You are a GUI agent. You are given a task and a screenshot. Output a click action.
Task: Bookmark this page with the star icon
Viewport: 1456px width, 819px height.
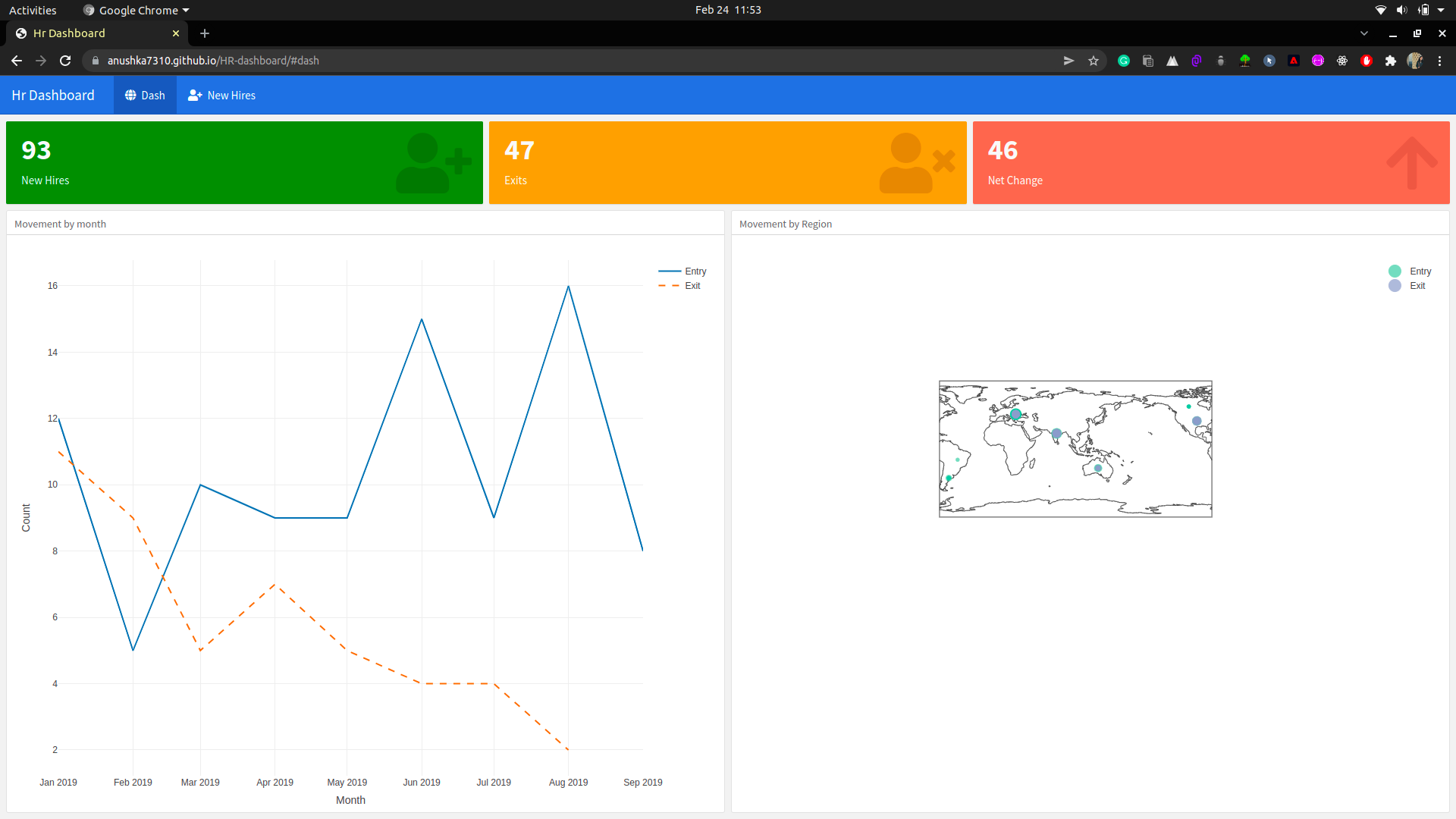coord(1094,61)
